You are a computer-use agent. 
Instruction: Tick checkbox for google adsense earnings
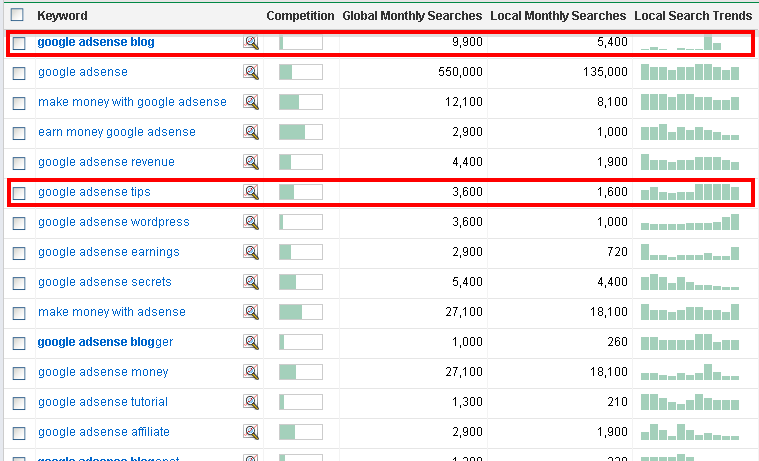click(x=19, y=254)
